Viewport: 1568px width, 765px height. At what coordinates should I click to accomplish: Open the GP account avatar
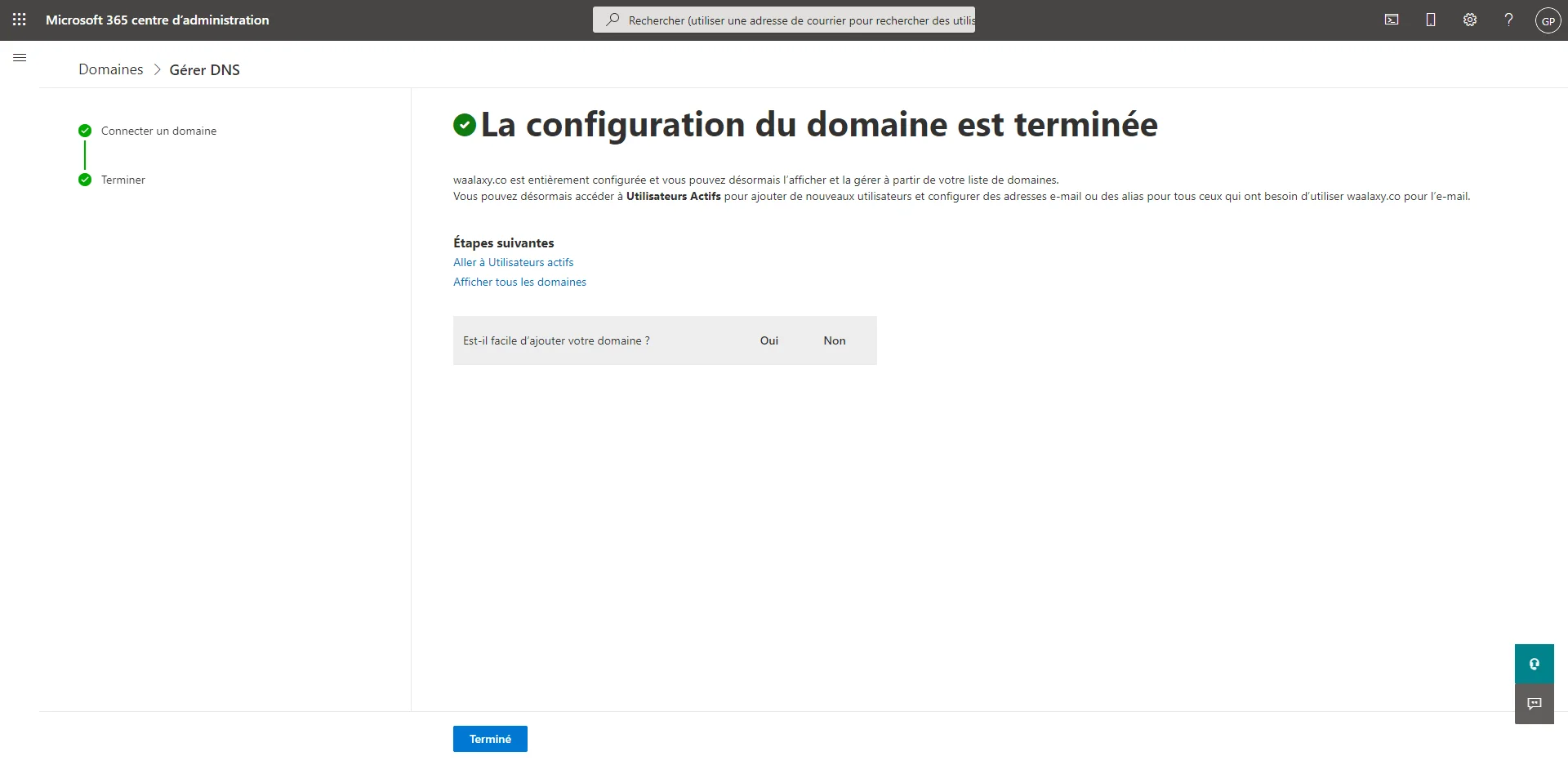pyautogui.click(x=1548, y=20)
